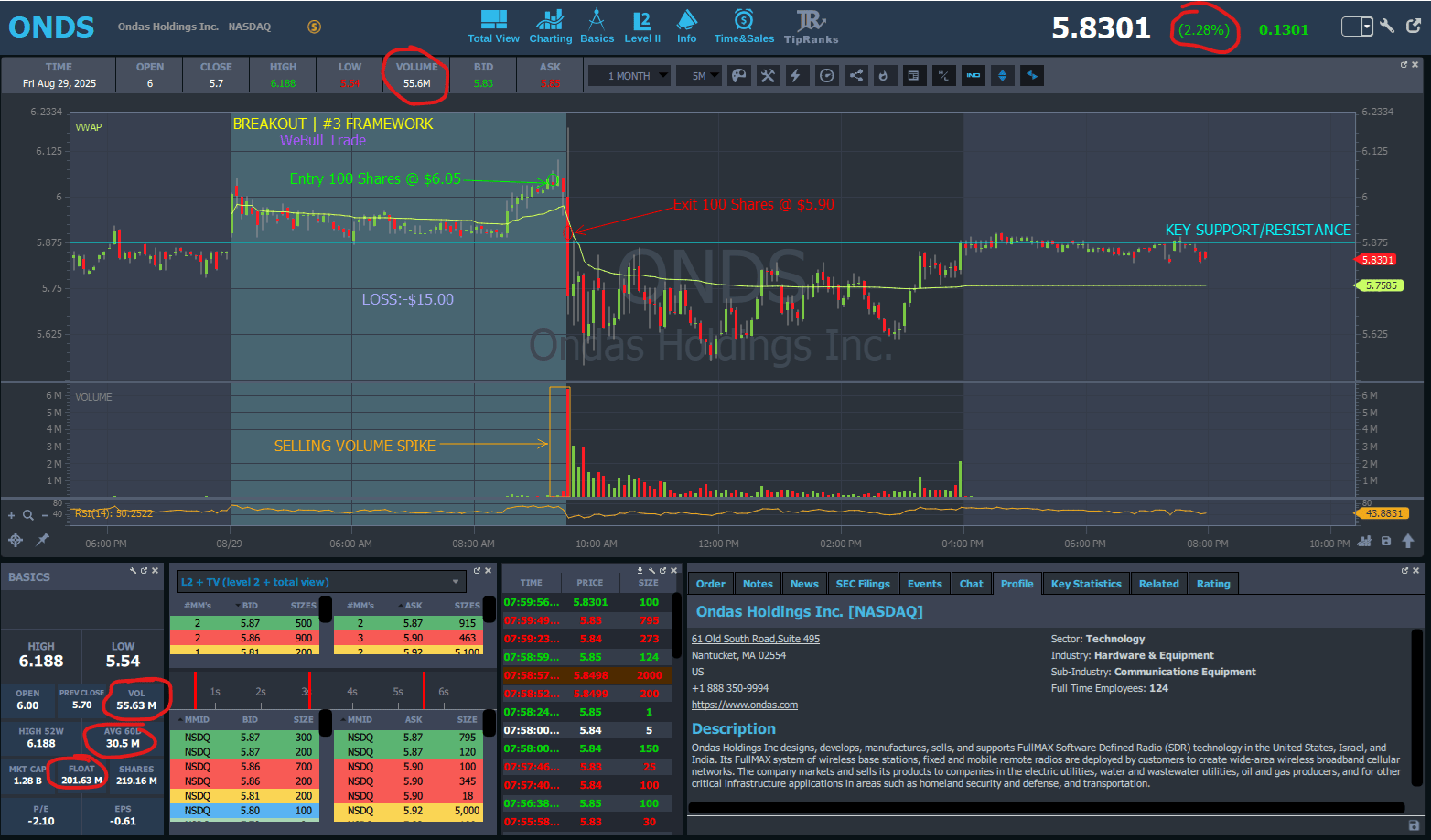The height and width of the screenshot is (840, 1431).
Task: Click the 4s marker on the seconds slider
Action: tap(352, 692)
